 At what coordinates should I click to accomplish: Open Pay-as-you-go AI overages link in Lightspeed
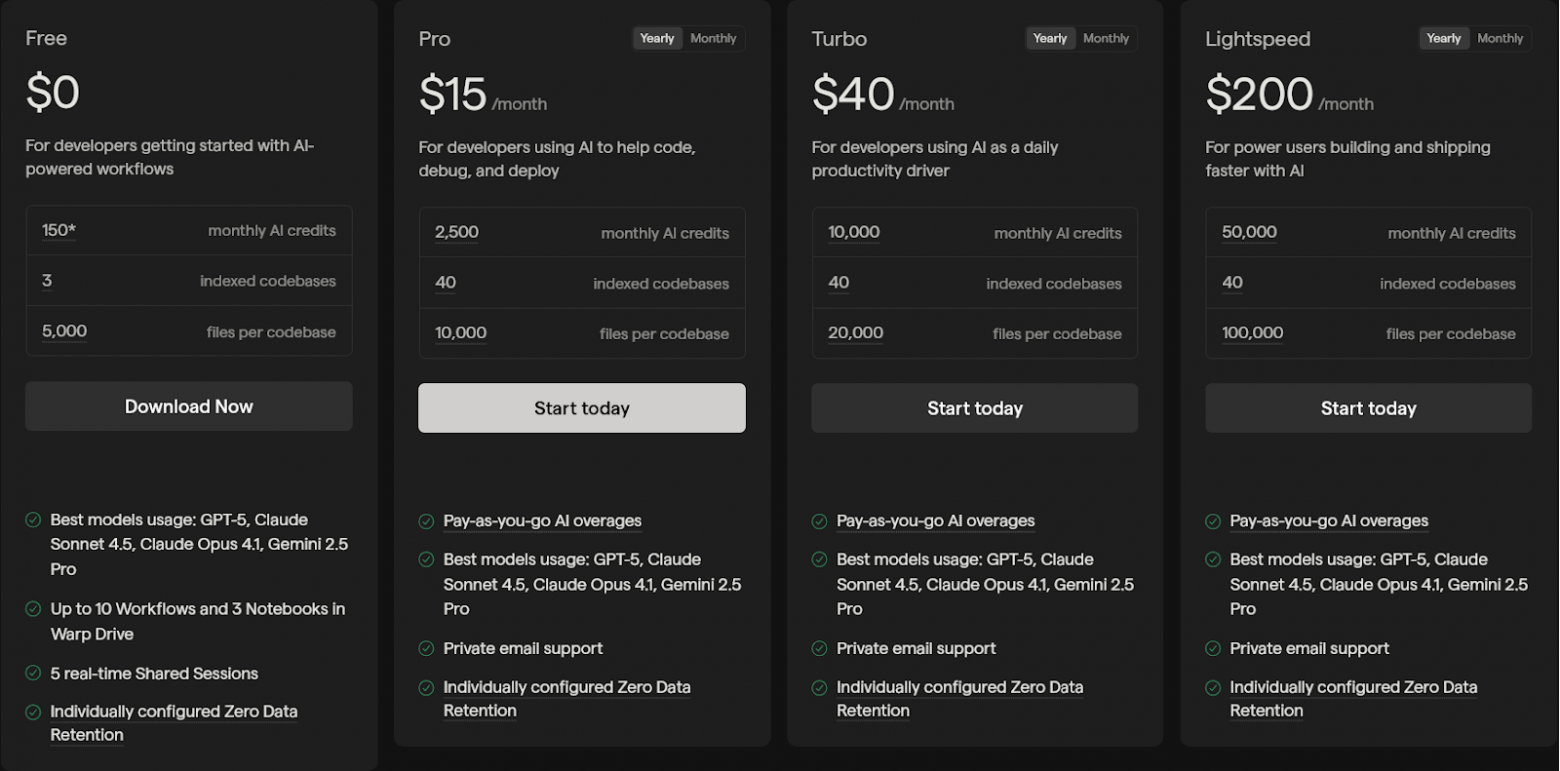[x=1328, y=521]
